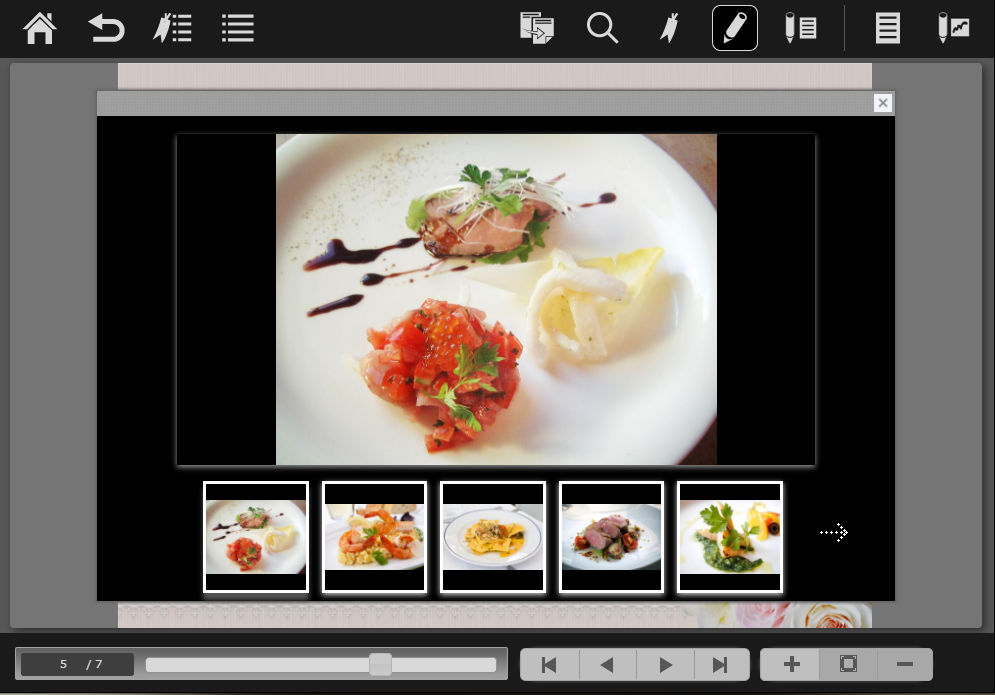The width and height of the screenshot is (995, 695).
Task: Toggle the active pen tool
Action: point(734,28)
